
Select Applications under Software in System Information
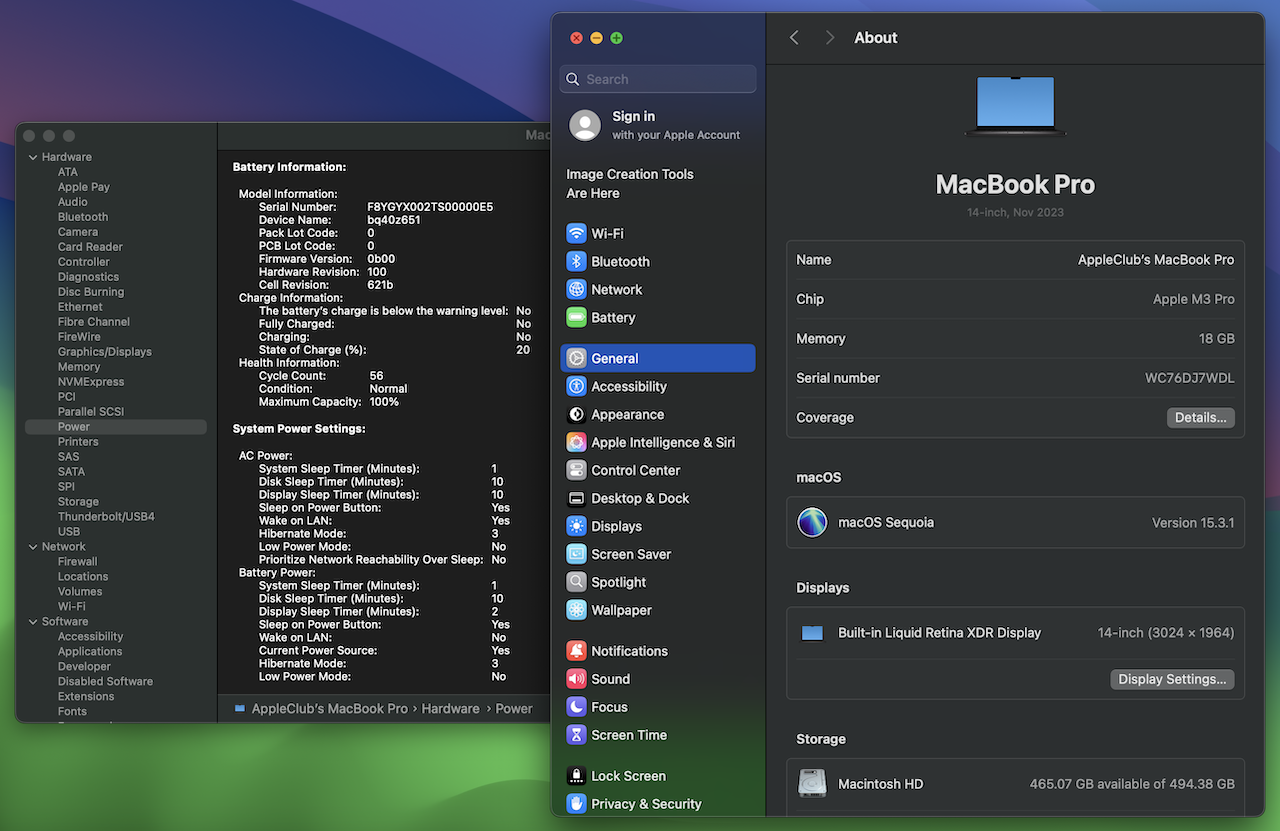(x=90, y=652)
